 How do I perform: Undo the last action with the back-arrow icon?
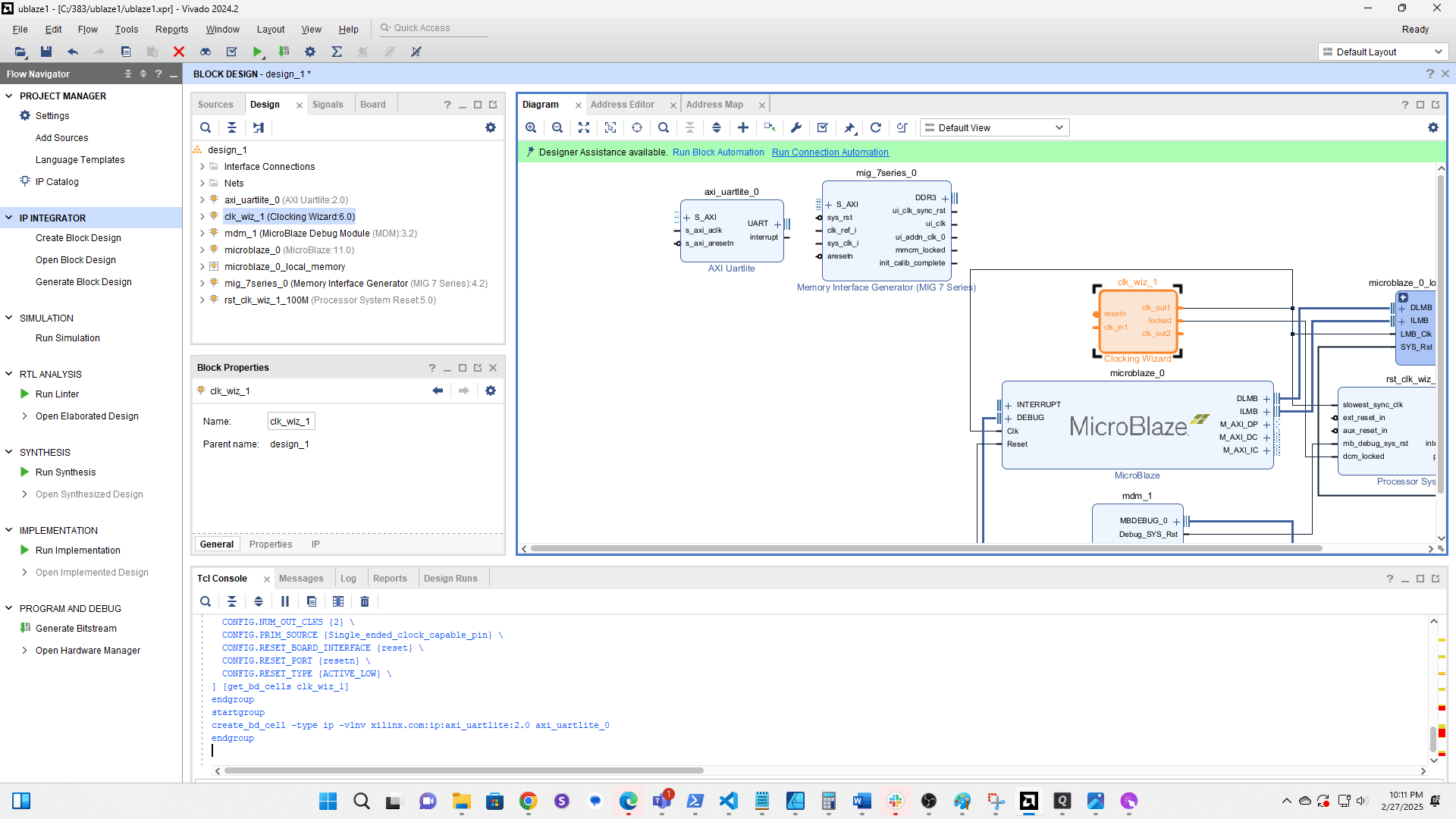click(73, 52)
